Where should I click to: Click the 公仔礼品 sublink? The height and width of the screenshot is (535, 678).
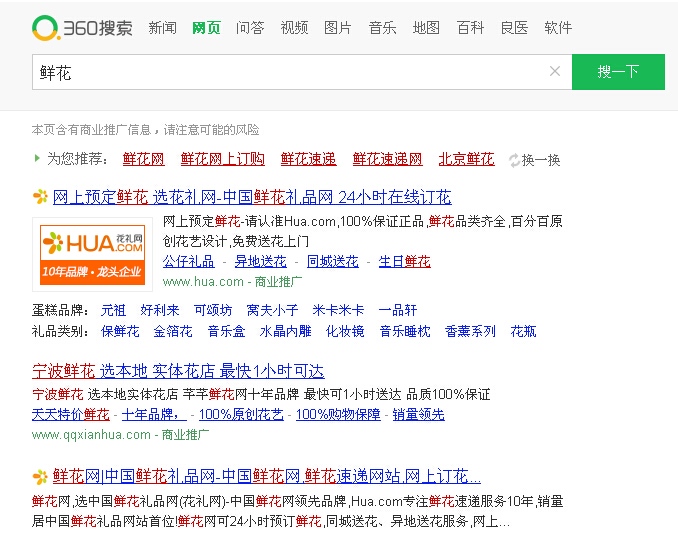pos(189,262)
